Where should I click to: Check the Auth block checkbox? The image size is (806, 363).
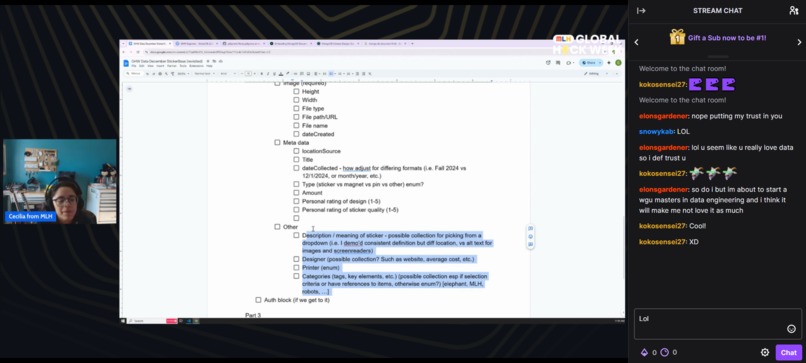[259, 300]
